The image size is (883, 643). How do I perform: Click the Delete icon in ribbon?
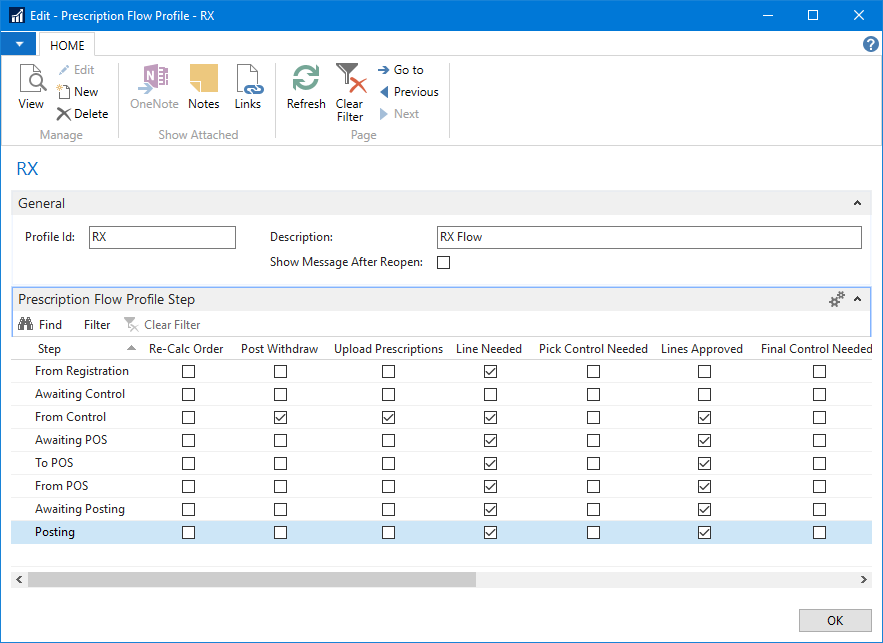82,114
